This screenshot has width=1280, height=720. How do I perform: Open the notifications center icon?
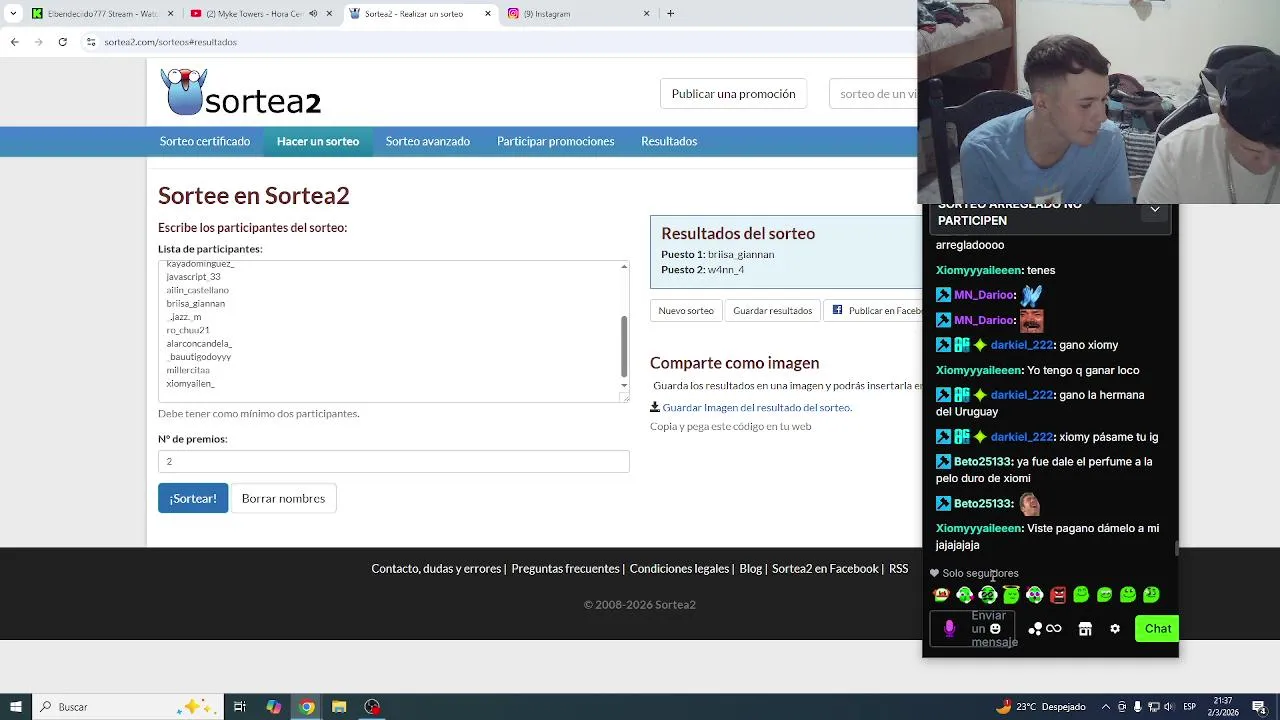pyautogui.click(x=1258, y=707)
